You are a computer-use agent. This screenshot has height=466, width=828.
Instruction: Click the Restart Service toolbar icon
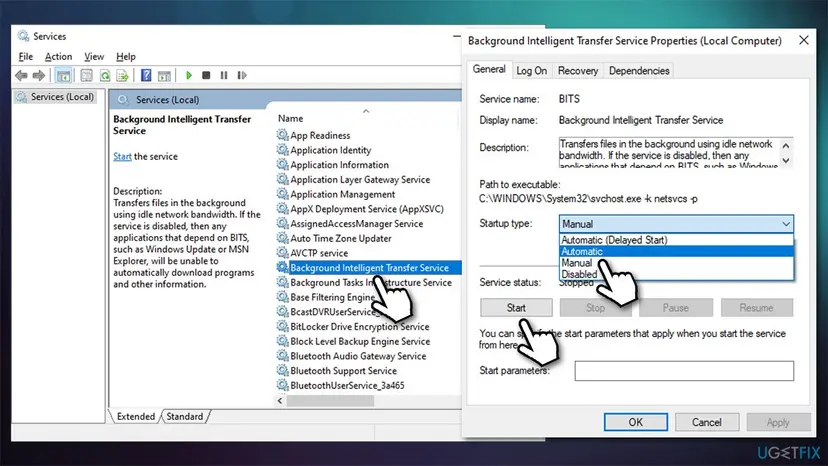click(x=242, y=76)
